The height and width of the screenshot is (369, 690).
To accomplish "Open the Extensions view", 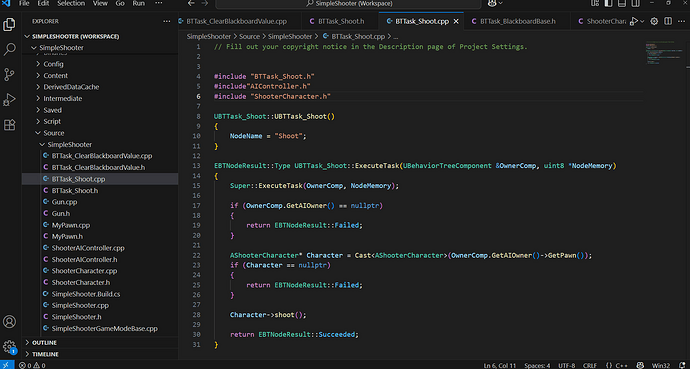I will coord(9,125).
